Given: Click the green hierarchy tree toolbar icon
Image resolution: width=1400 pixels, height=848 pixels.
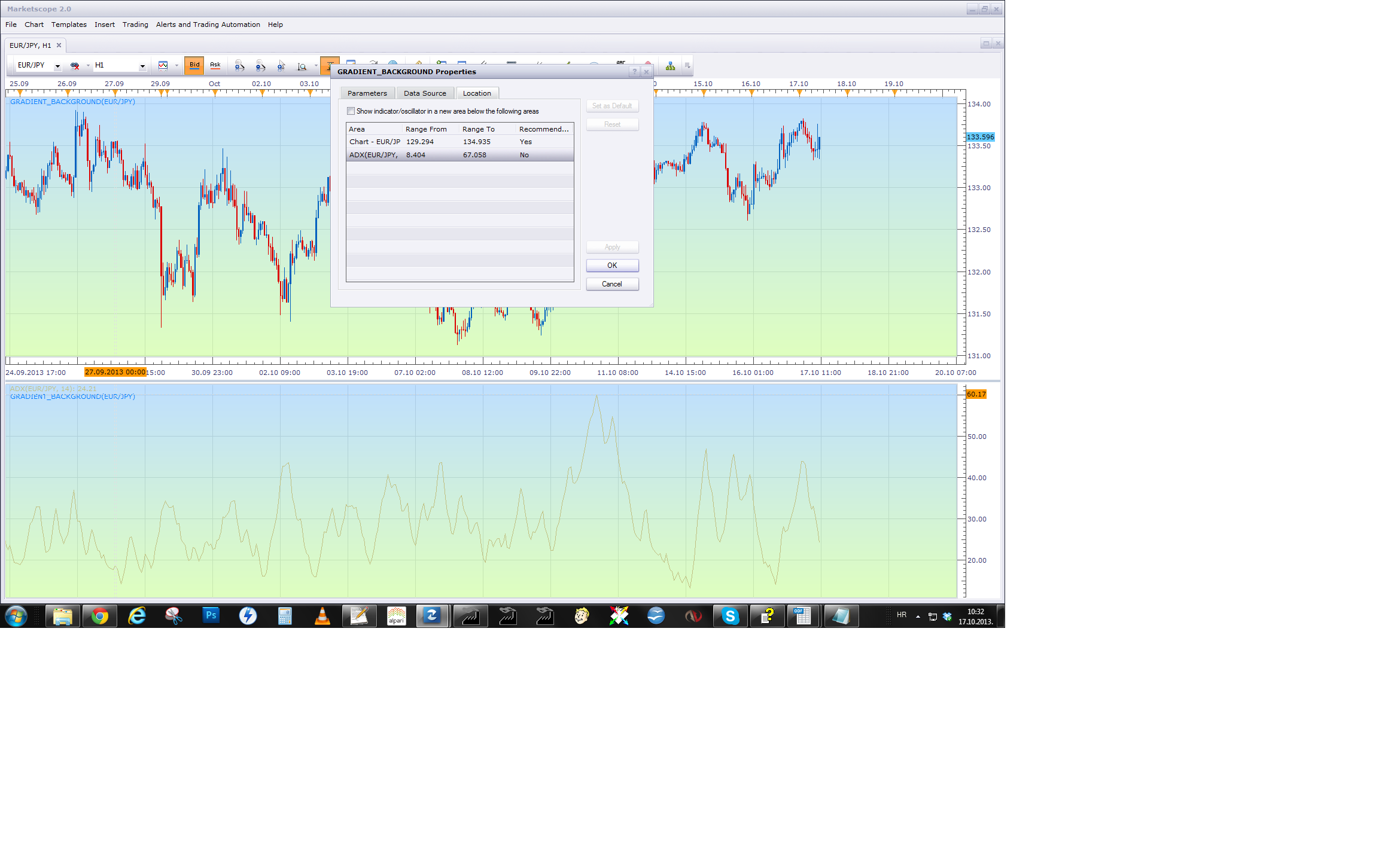Looking at the screenshot, I should 670,66.
